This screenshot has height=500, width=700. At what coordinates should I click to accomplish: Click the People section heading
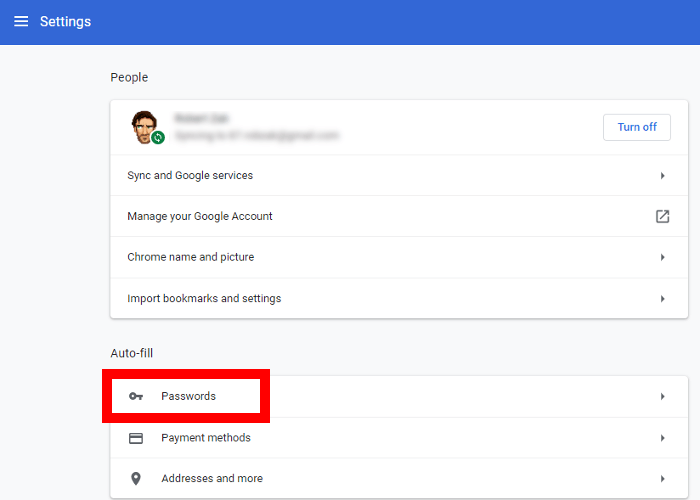(129, 77)
